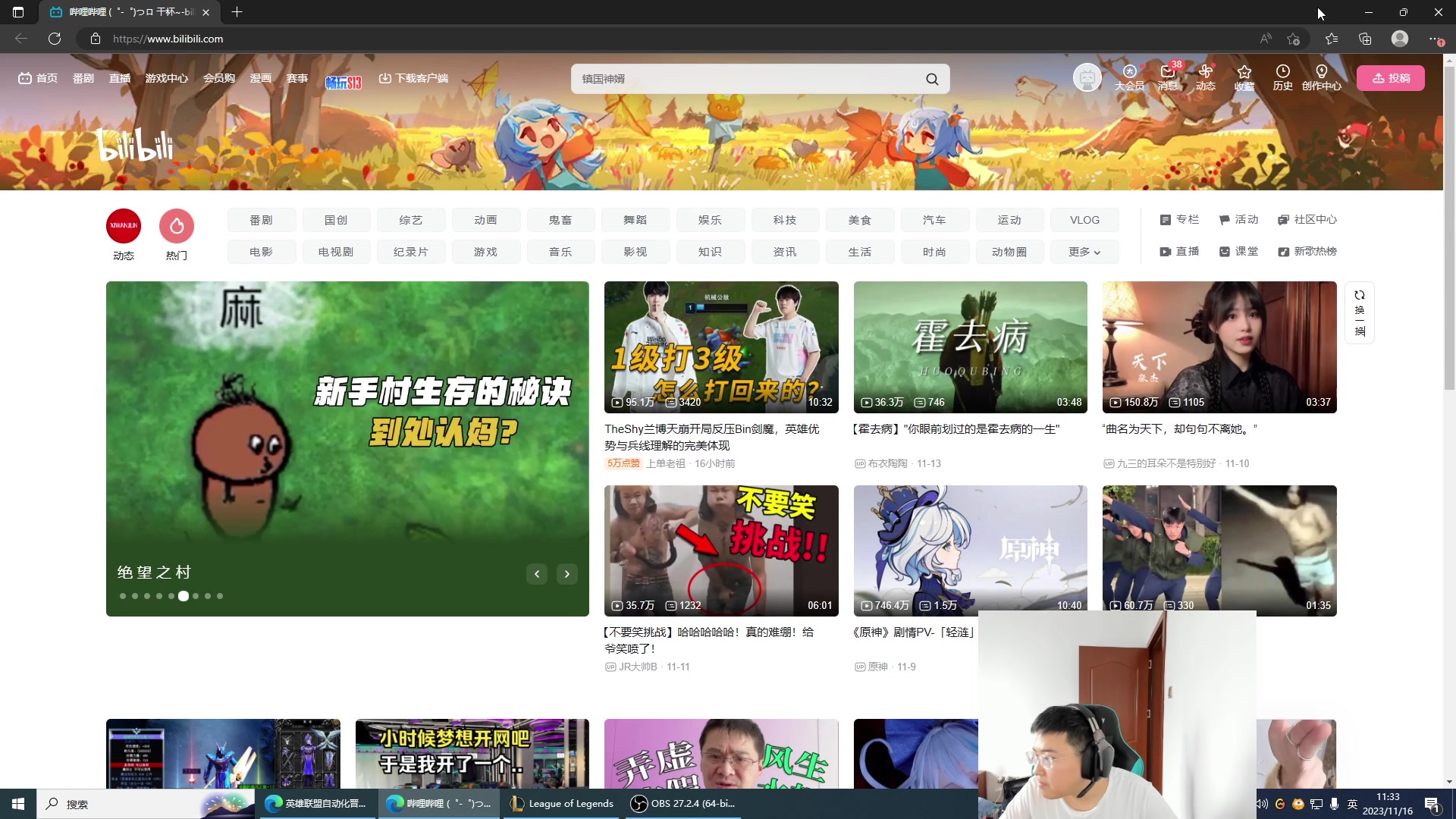Open the 科技 category
This screenshot has width=1456, height=819.
click(x=785, y=220)
